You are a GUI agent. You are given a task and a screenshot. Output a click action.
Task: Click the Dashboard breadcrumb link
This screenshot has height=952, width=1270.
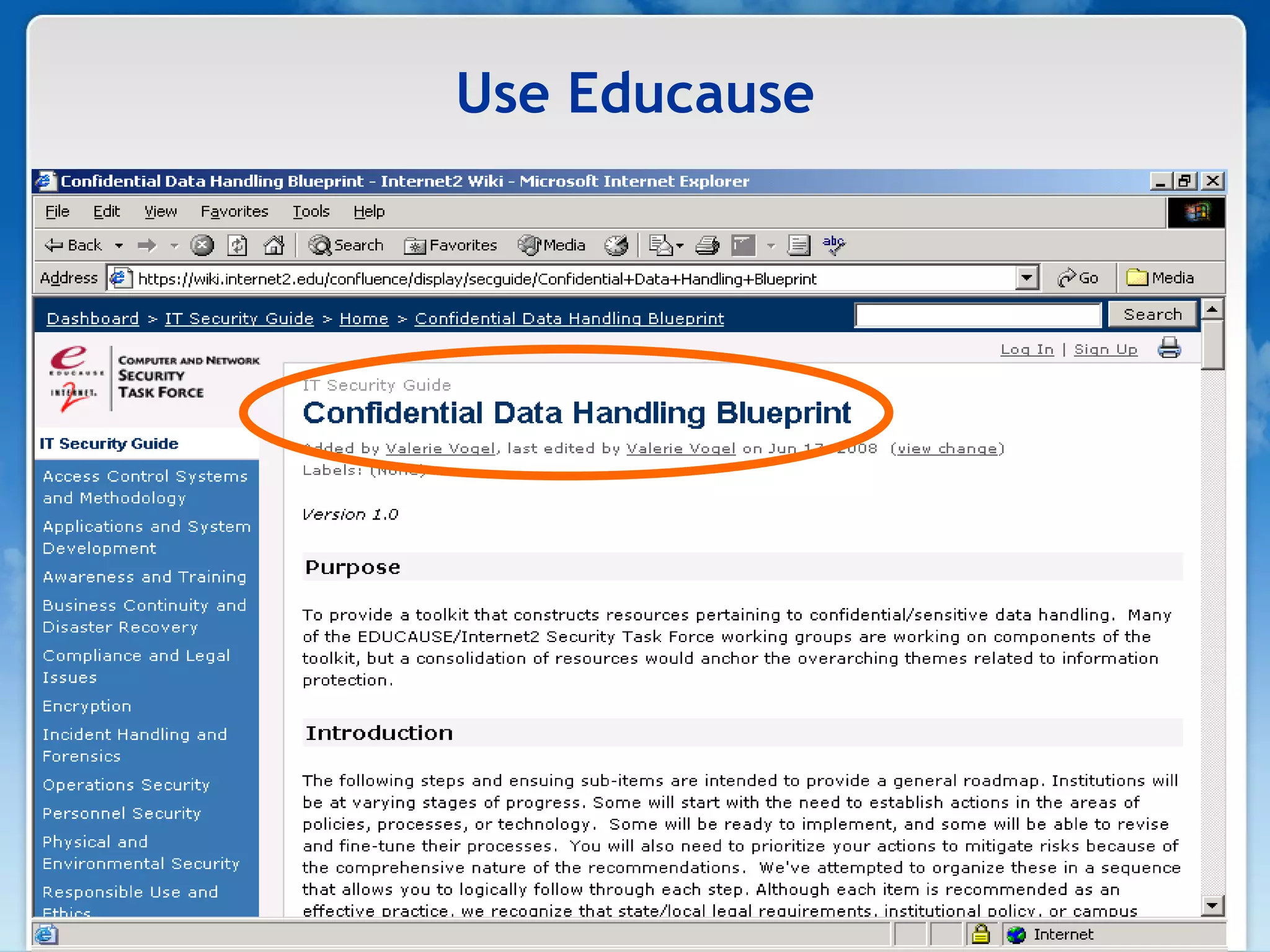click(93, 319)
